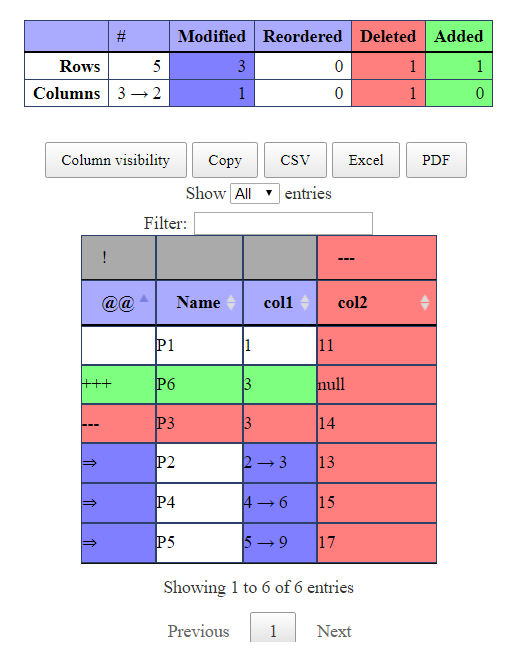
Task: Go to Previous page
Action: point(198,631)
